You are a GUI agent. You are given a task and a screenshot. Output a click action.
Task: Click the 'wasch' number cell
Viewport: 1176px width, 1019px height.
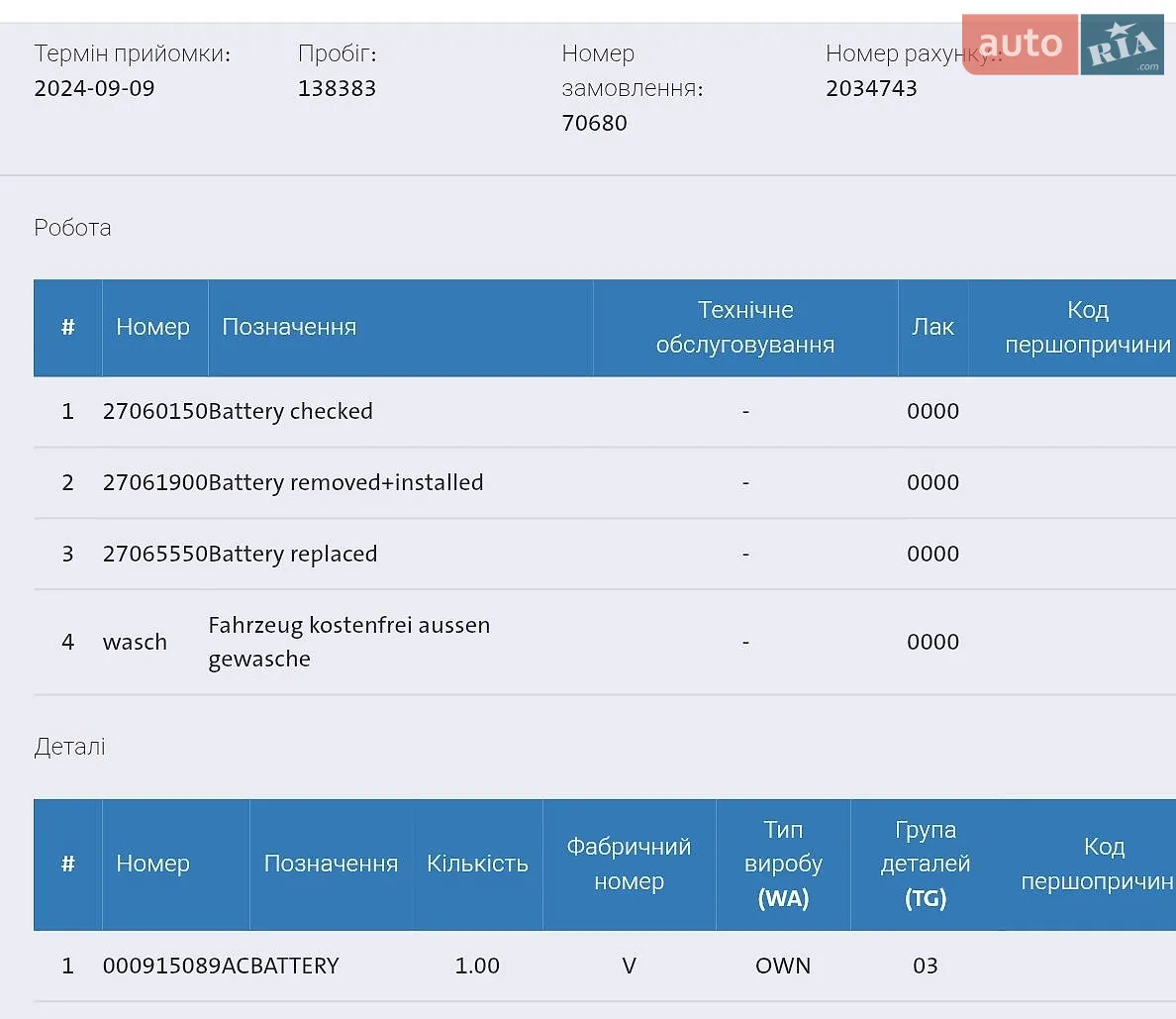click(x=135, y=643)
